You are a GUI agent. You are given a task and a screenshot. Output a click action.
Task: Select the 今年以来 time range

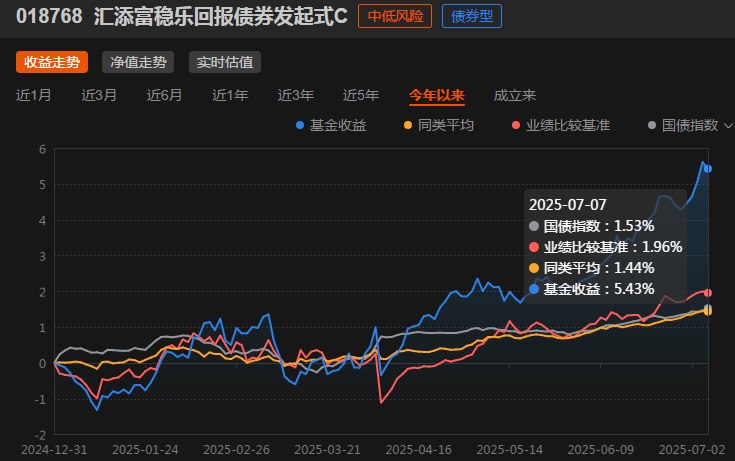436,95
